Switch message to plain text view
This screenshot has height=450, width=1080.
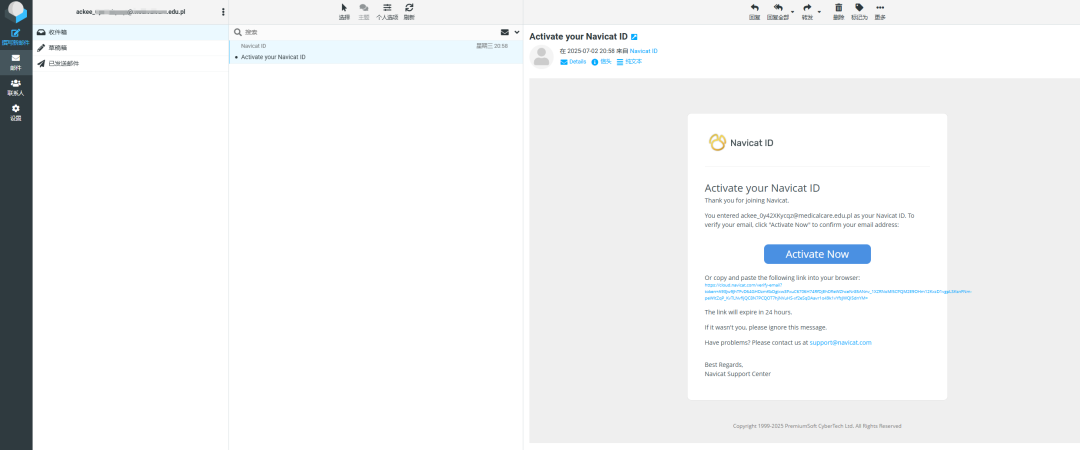[x=629, y=62]
